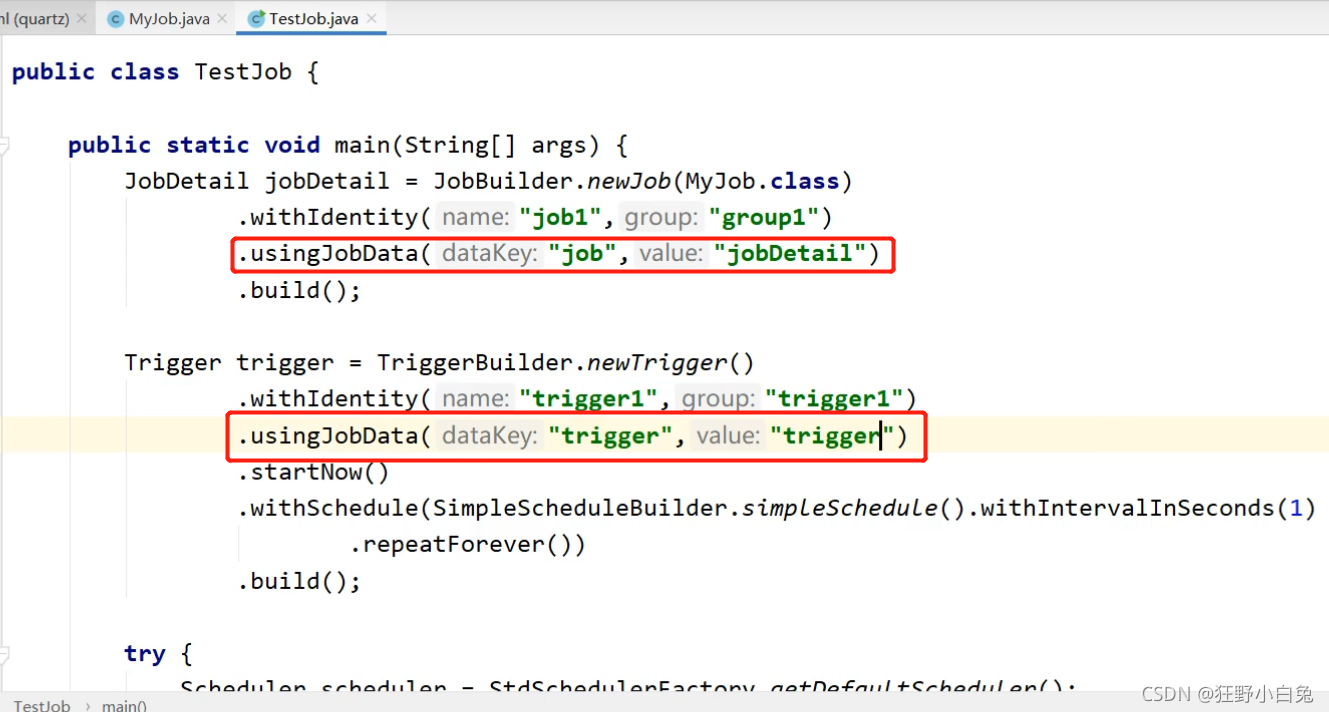This screenshot has width=1329, height=712.
Task: Click the class icon on MyJob.java tab
Action: coord(116,19)
